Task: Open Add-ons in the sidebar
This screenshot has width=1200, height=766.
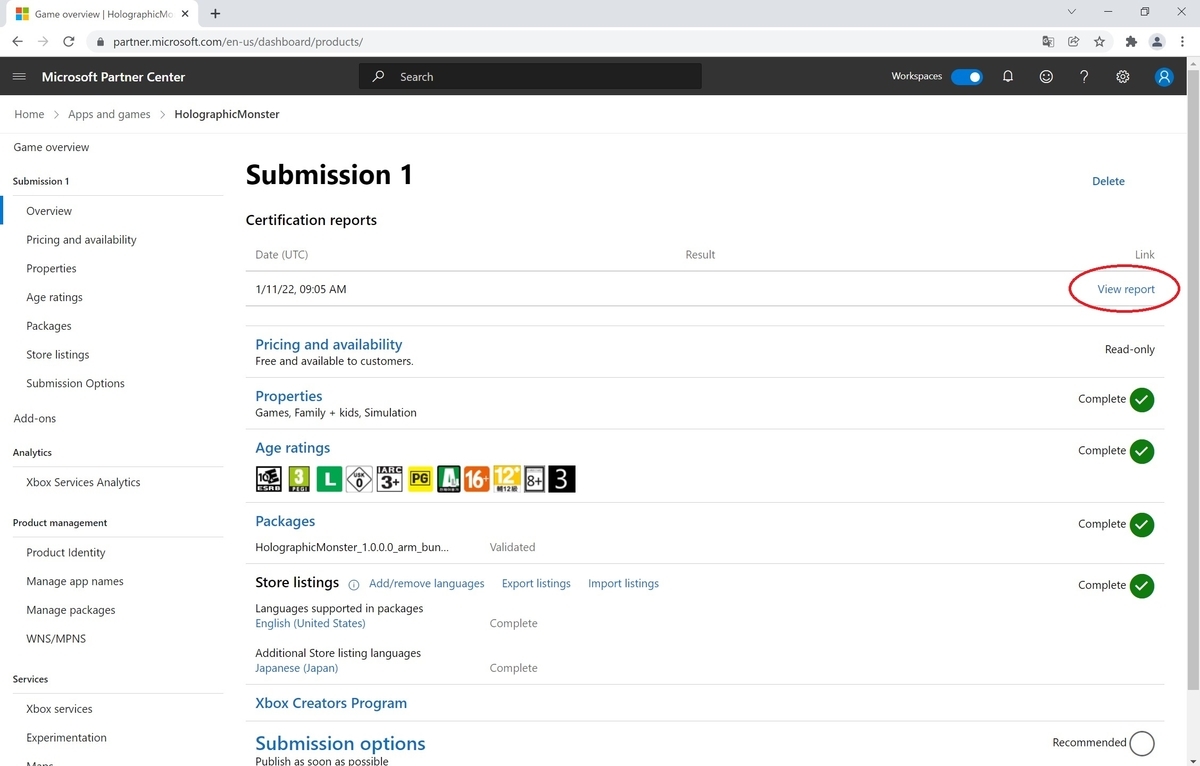Action: click(x=35, y=418)
